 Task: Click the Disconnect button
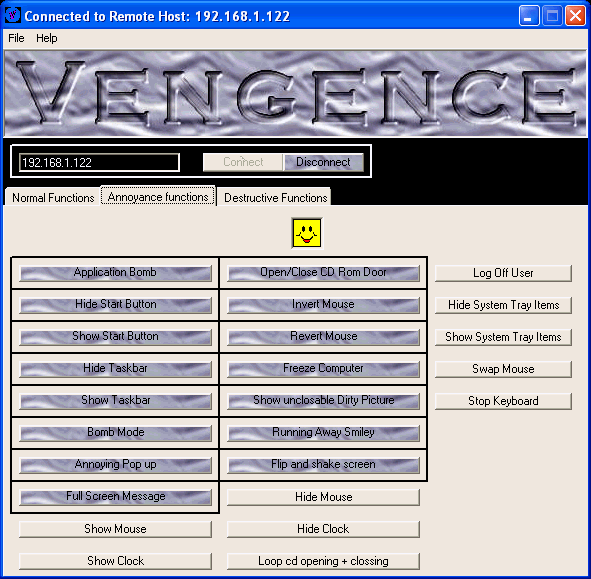pos(323,162)
